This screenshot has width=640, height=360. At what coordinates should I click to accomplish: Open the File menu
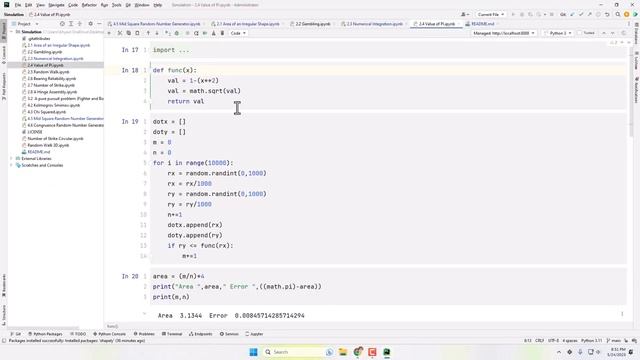tap(18, 5)
